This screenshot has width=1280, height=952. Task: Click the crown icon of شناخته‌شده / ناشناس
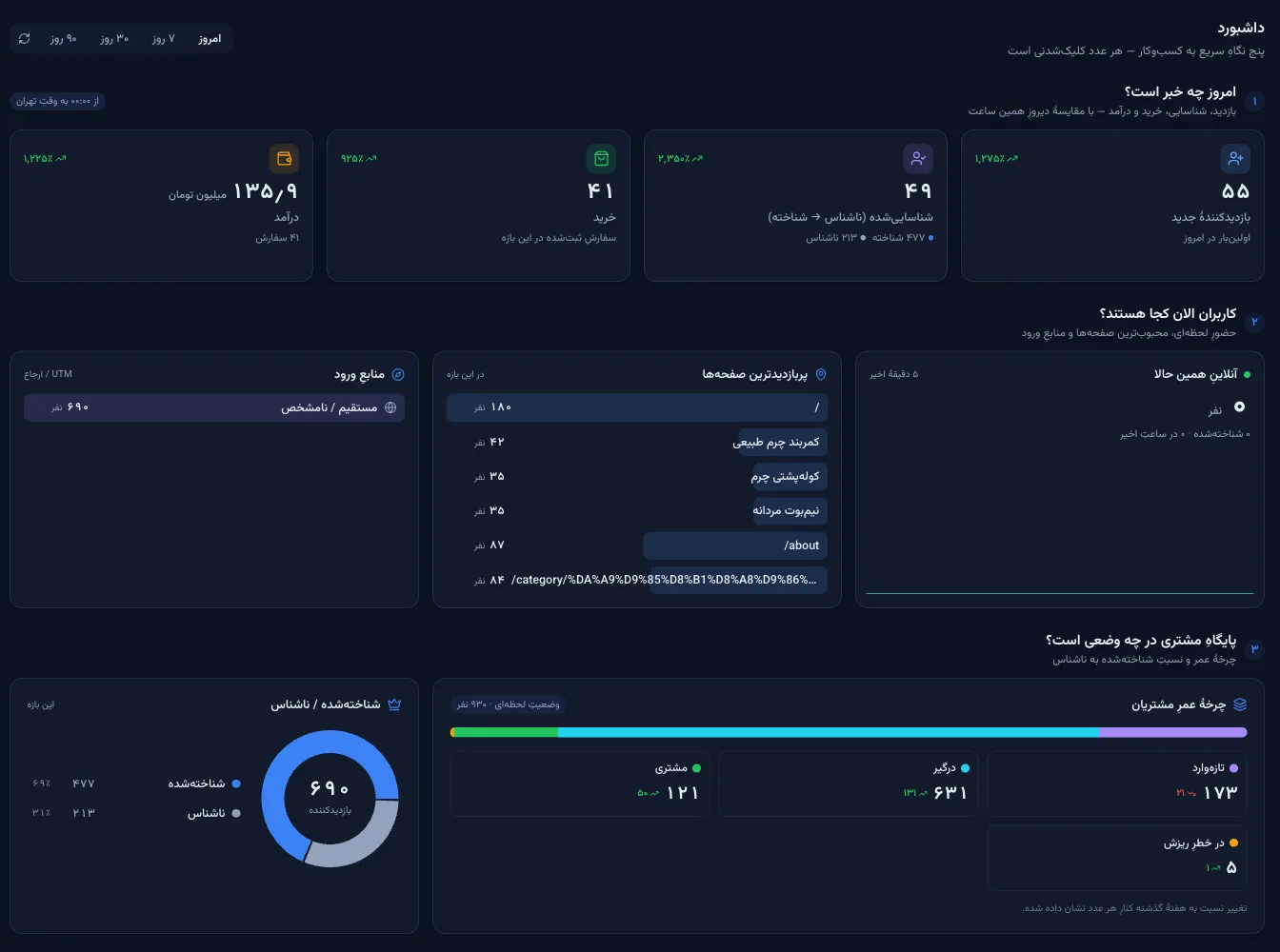click(x=394, y=704)
